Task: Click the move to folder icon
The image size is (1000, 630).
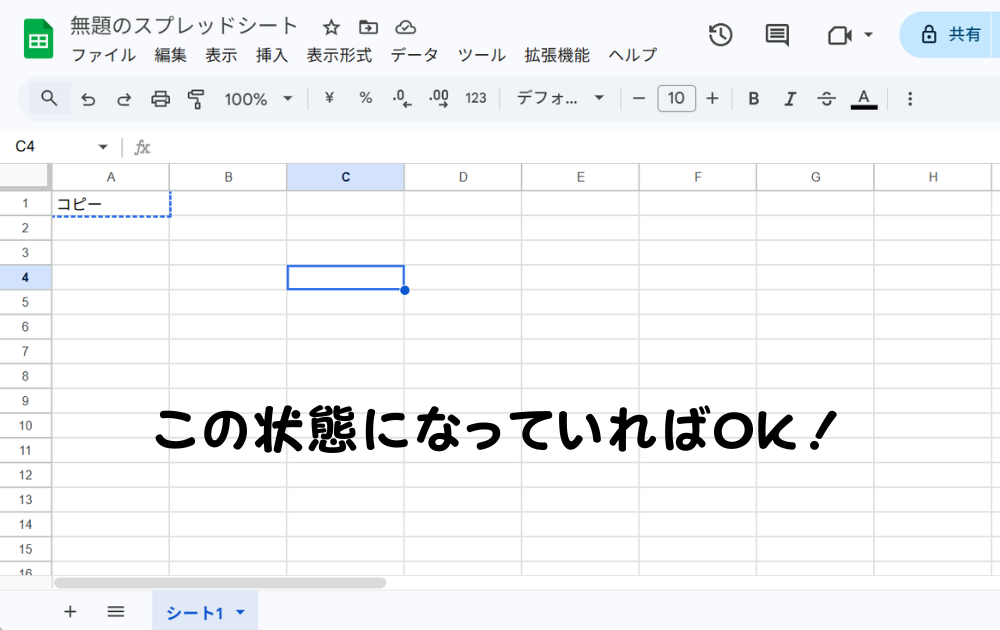Action: click(368, 27)
